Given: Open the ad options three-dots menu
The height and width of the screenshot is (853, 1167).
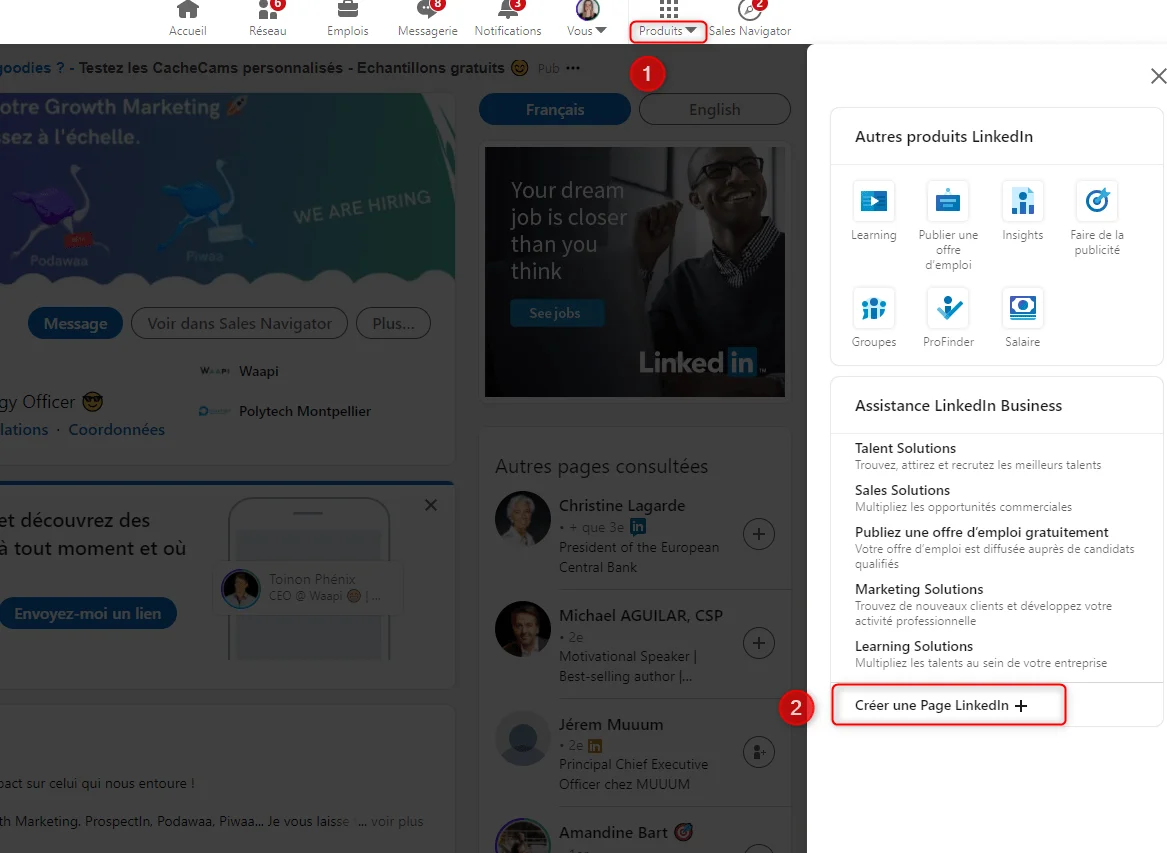Looking at the screenshot, I should click(x=572, y=68).
